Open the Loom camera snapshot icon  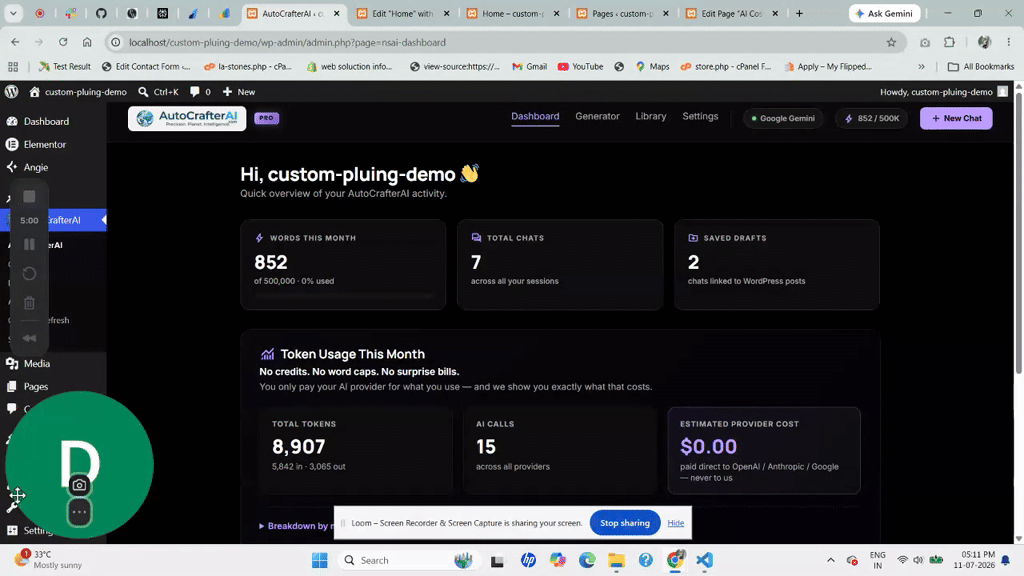coord(79,485)
